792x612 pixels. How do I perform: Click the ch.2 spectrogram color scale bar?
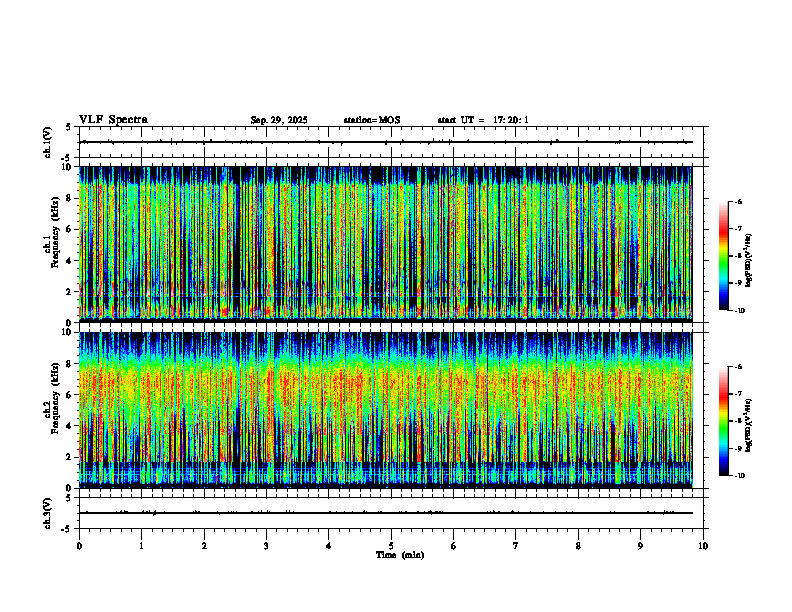coord(723,421)
